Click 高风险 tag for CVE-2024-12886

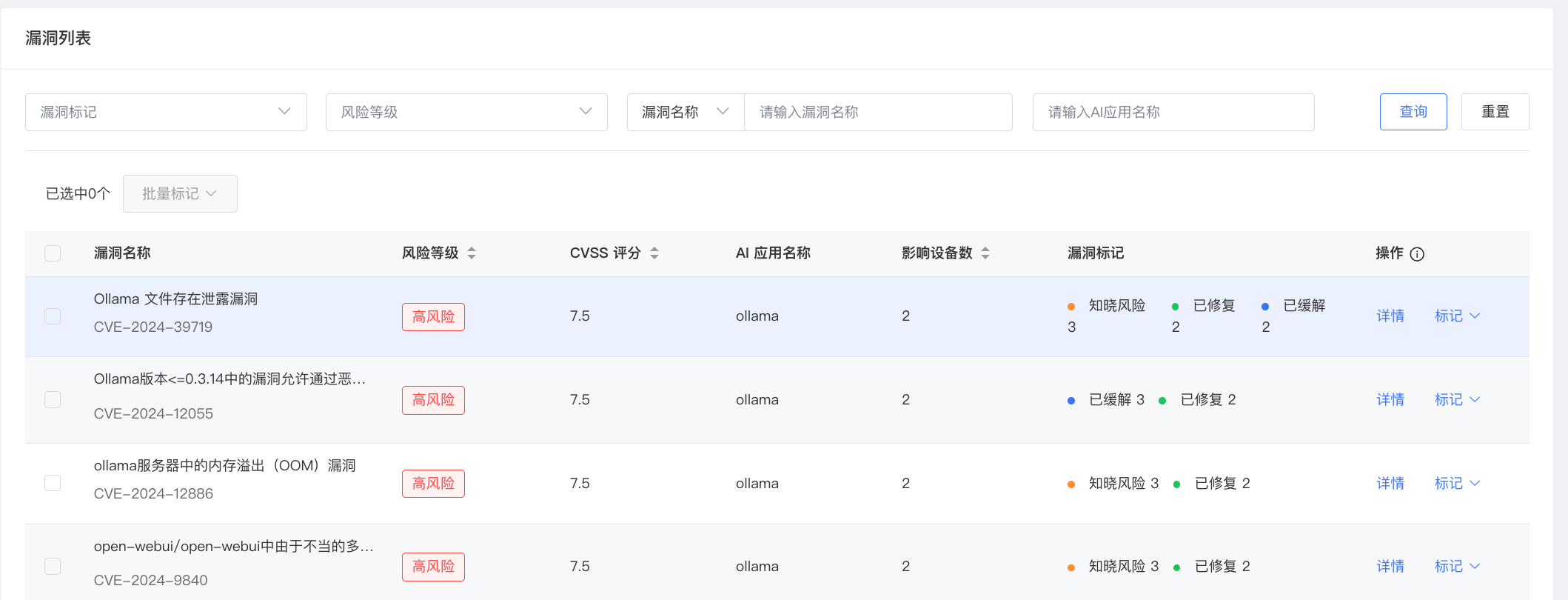pyautogui.click(x=433, y=484)
